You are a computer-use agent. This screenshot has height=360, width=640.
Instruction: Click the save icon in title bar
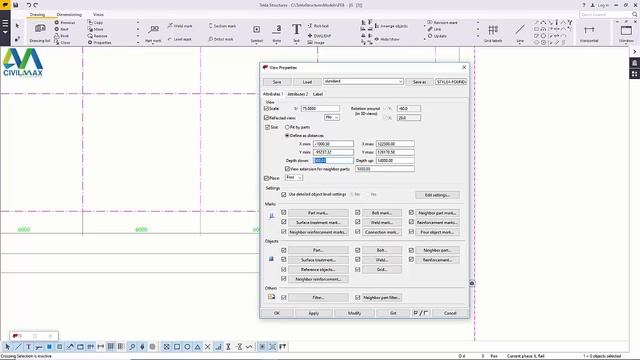pyautogui.click(x=16, y=5)
